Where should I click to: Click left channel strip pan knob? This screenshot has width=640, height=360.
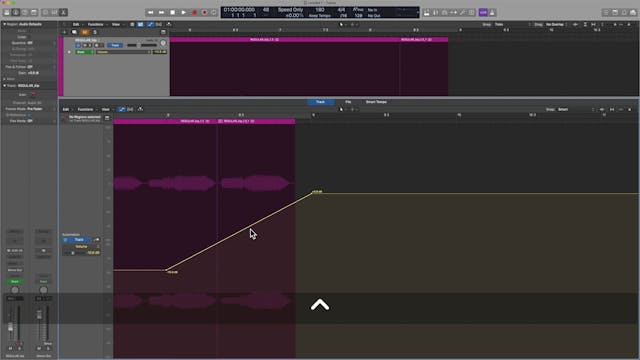point(15,290)
